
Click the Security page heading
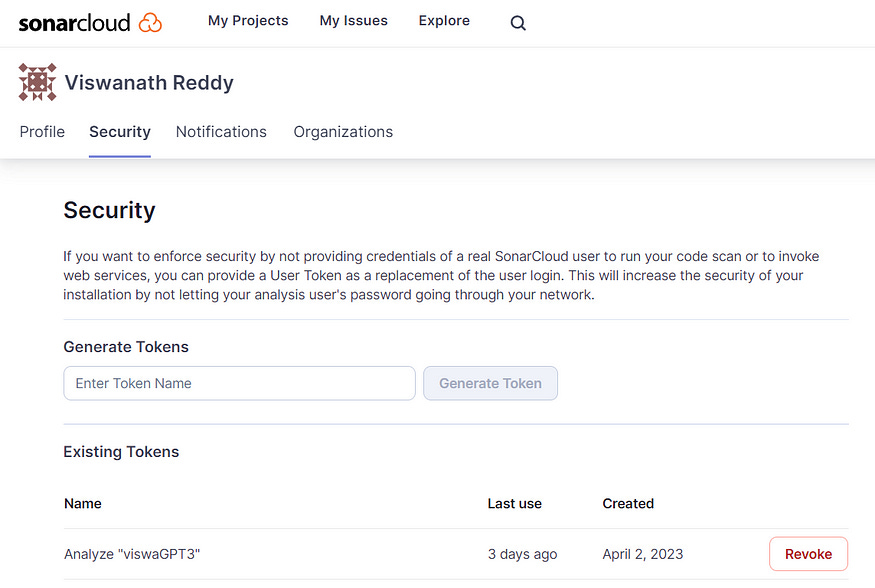tap(109, 211)
